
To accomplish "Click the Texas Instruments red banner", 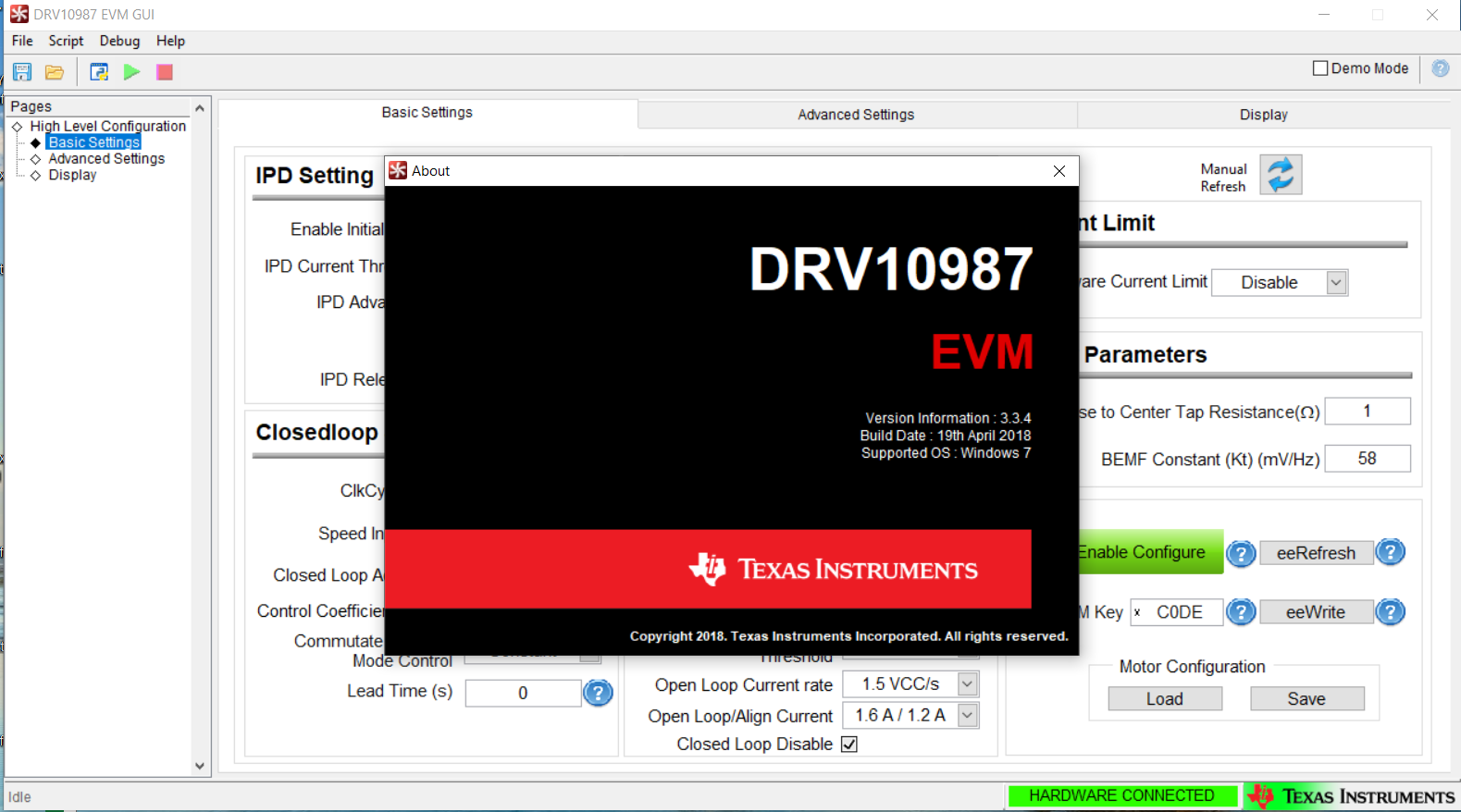I will 708,569.
